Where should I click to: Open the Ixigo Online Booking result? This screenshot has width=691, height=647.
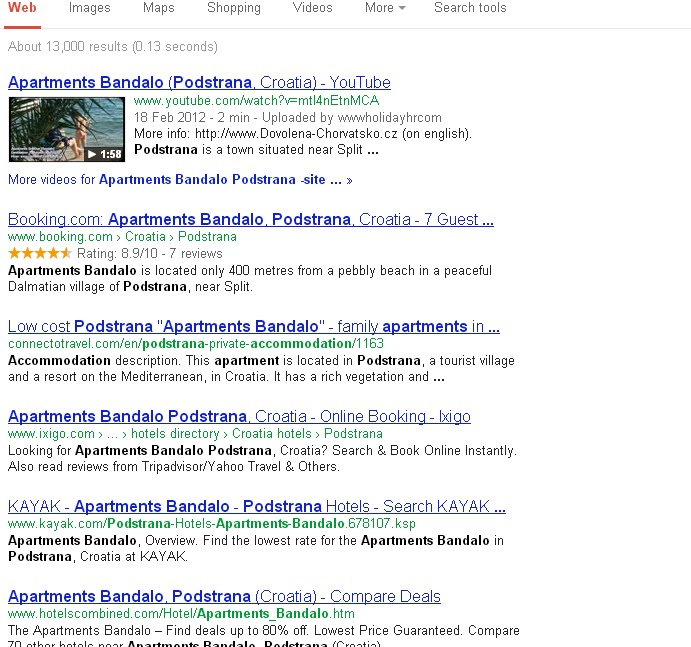click(x=239, y=416)
